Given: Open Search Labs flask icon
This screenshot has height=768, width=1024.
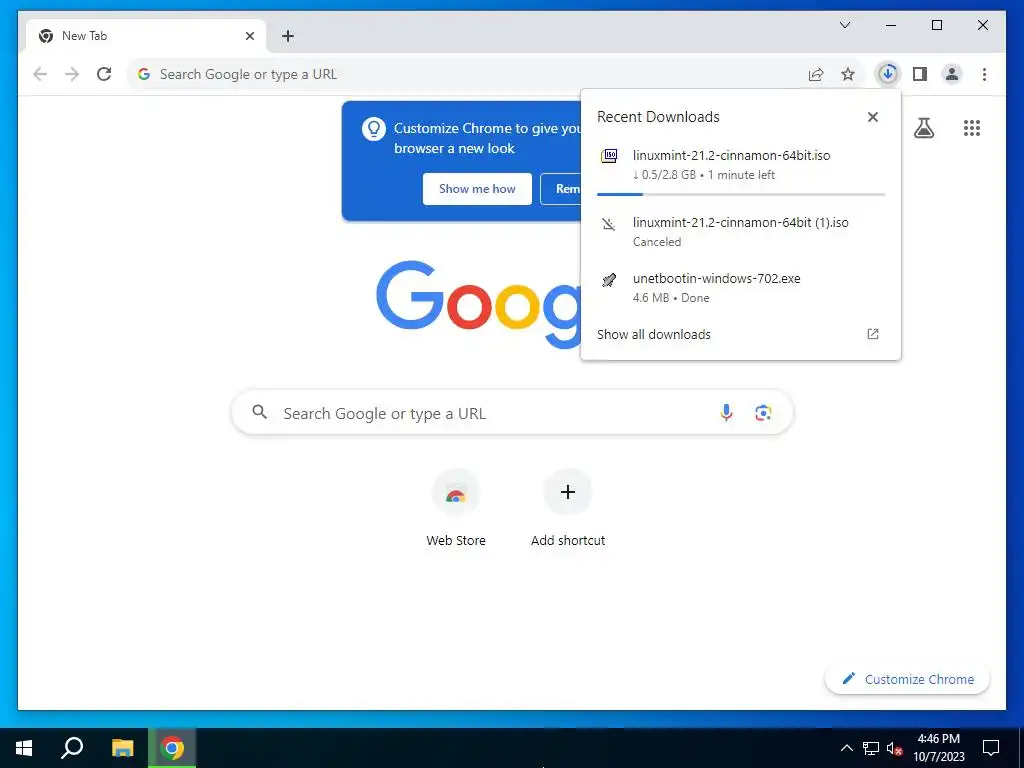Looking at the screenshot, I should 923,128.
